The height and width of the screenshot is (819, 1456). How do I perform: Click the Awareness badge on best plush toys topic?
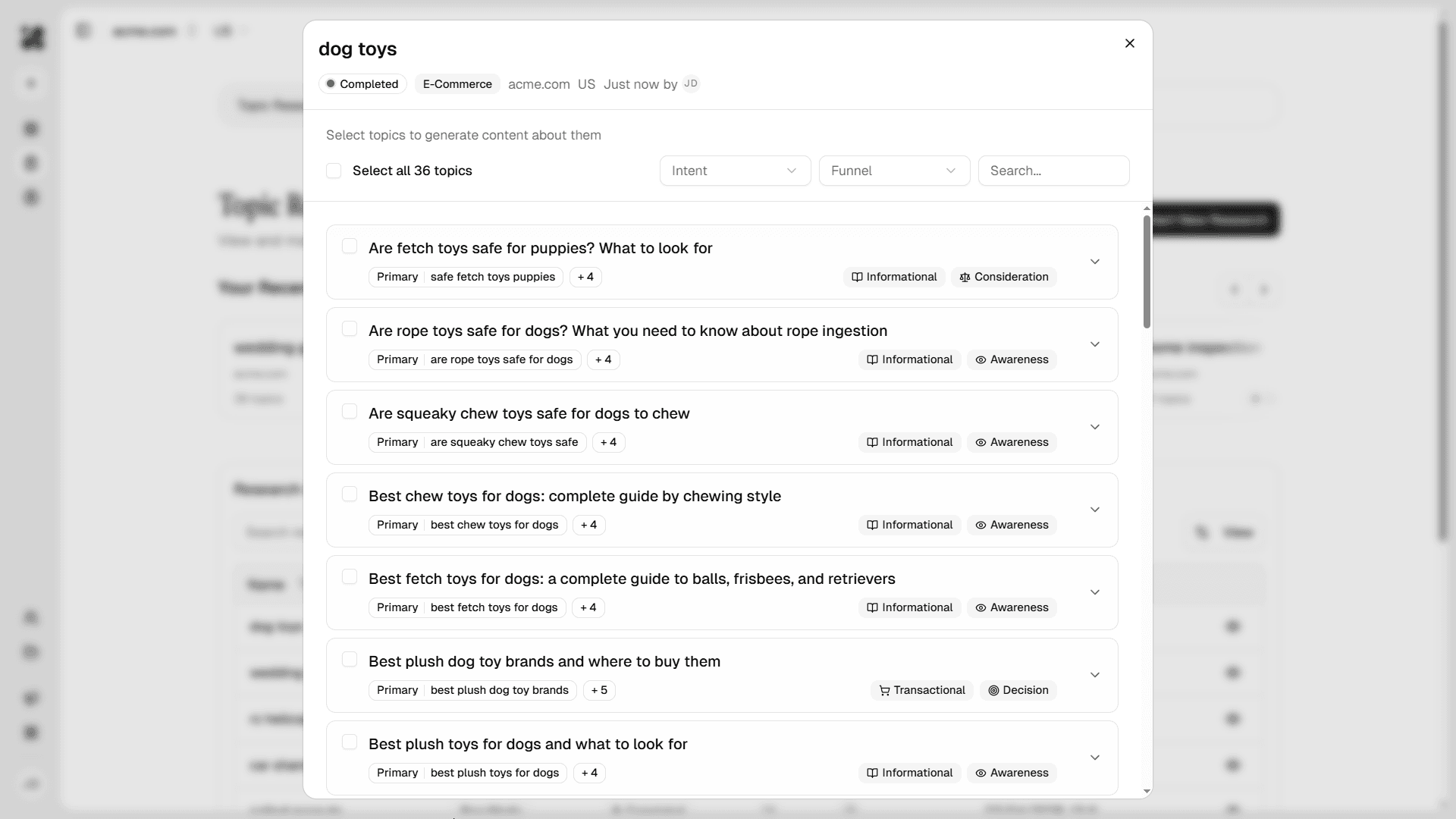point(1011,773)
